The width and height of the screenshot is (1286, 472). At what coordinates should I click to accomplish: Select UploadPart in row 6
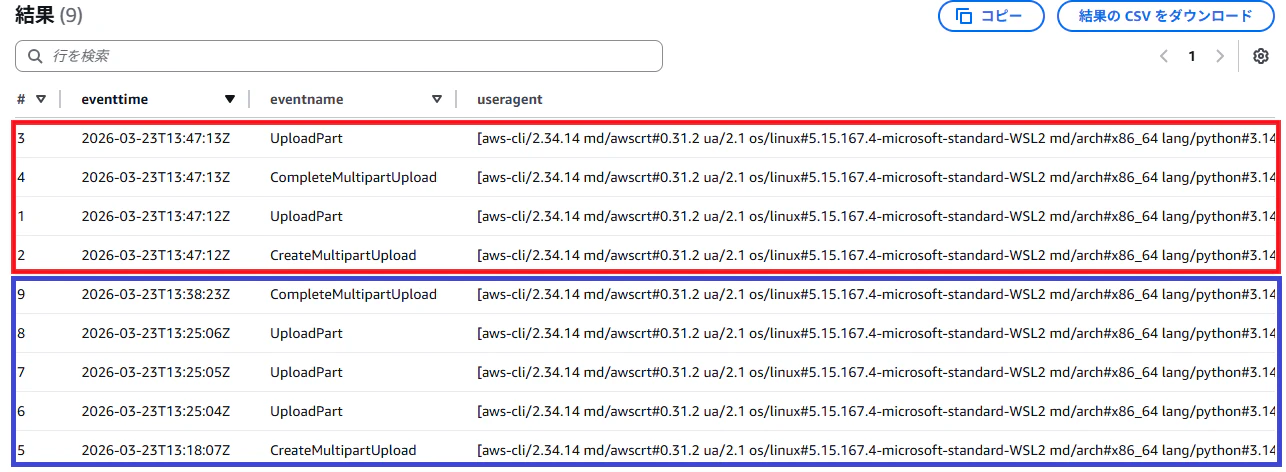(306, 411)
